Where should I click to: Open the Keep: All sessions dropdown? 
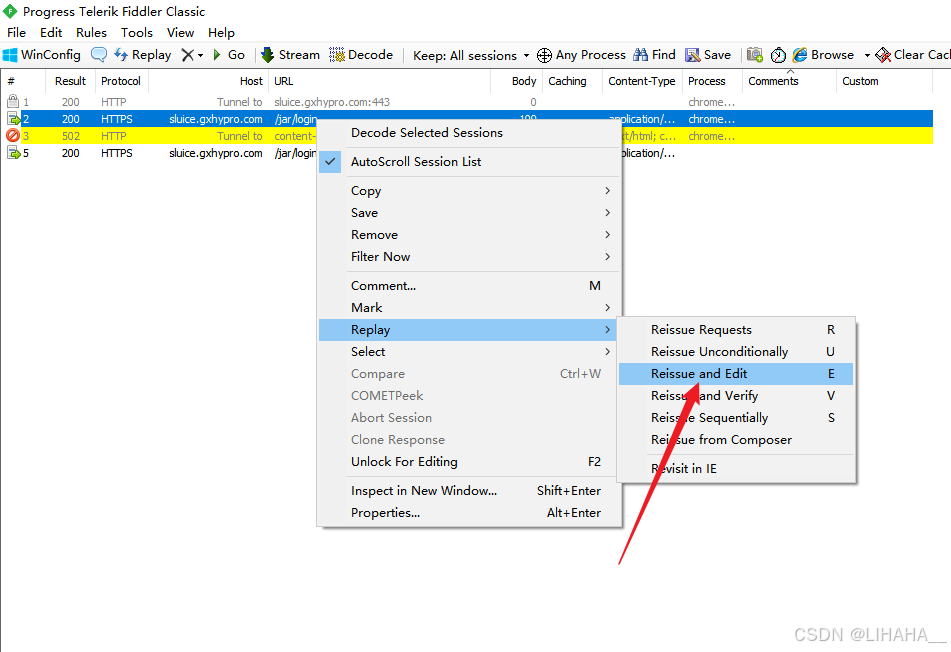pyautogui.click(x=471, y=55)
